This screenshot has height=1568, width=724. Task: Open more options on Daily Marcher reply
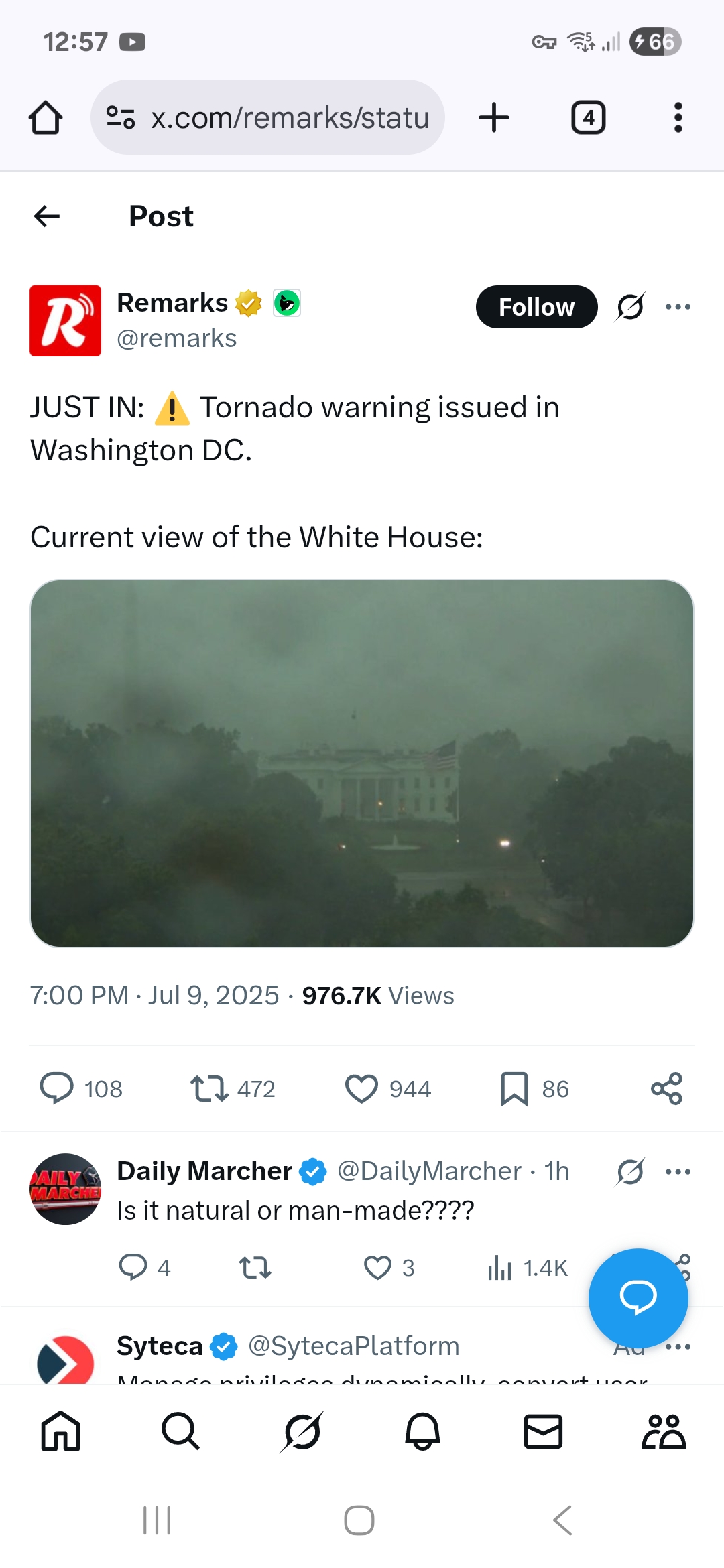pos(678,1171)
